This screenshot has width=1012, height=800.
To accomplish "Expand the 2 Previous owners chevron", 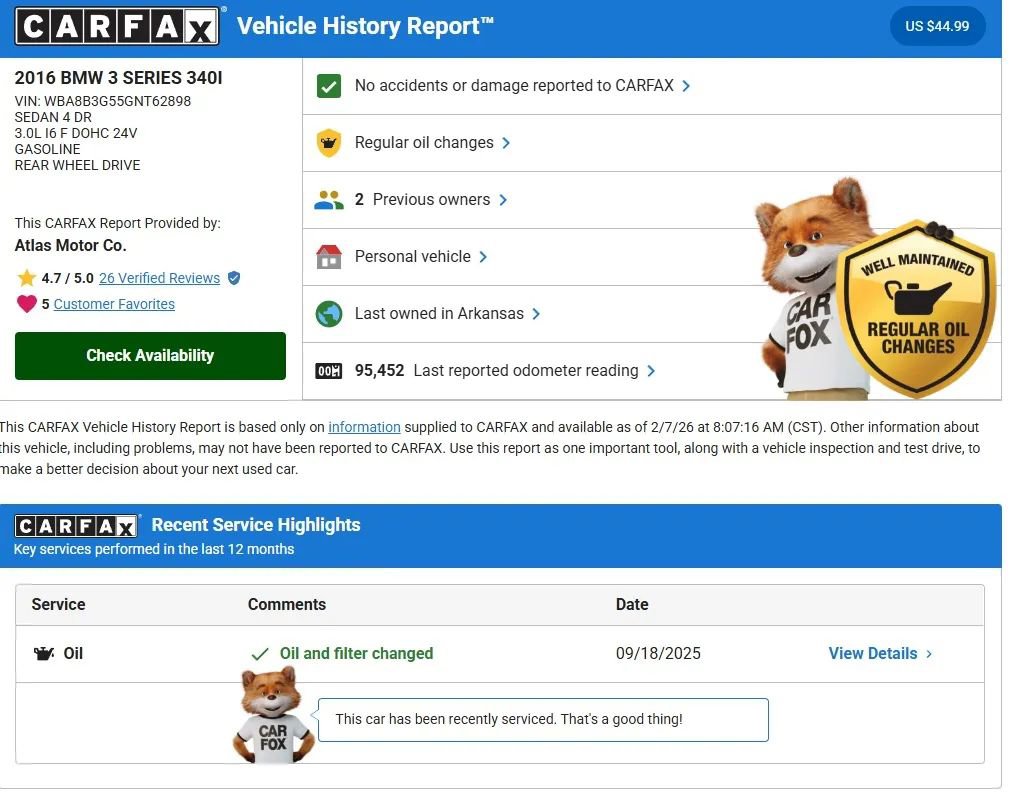I will [x=503, y=200].
